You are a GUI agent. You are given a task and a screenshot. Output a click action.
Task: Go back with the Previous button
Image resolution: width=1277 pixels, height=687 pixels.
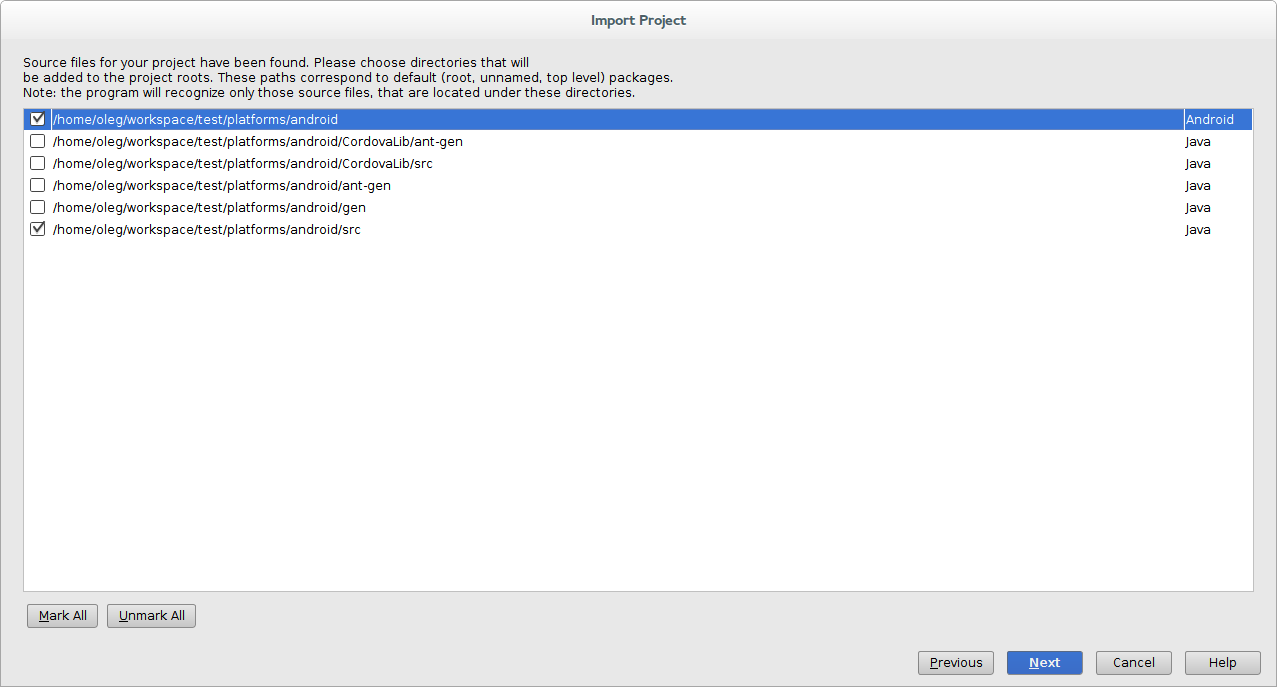[956, 663]
